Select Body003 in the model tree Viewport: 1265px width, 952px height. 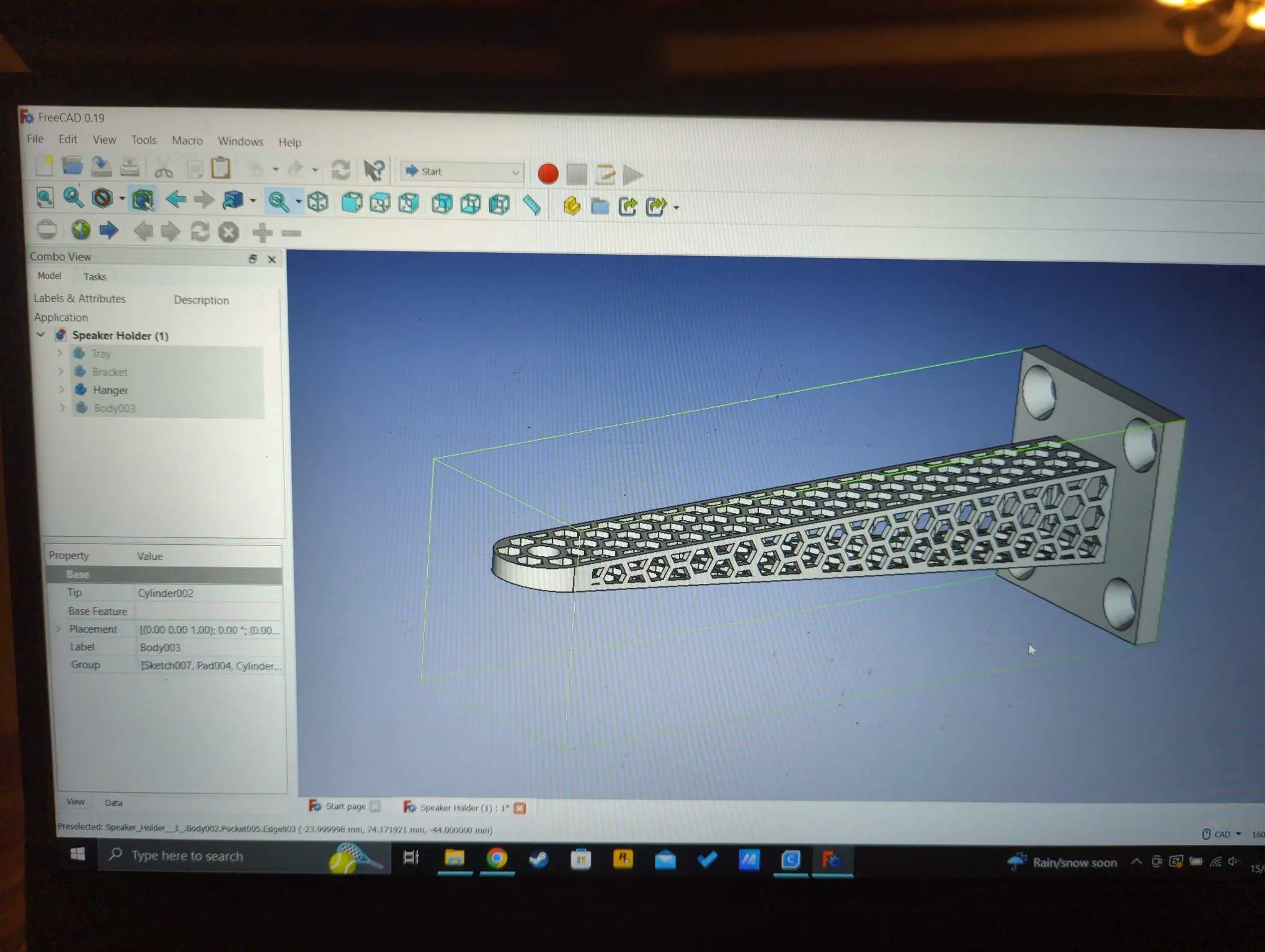point(115,408)
